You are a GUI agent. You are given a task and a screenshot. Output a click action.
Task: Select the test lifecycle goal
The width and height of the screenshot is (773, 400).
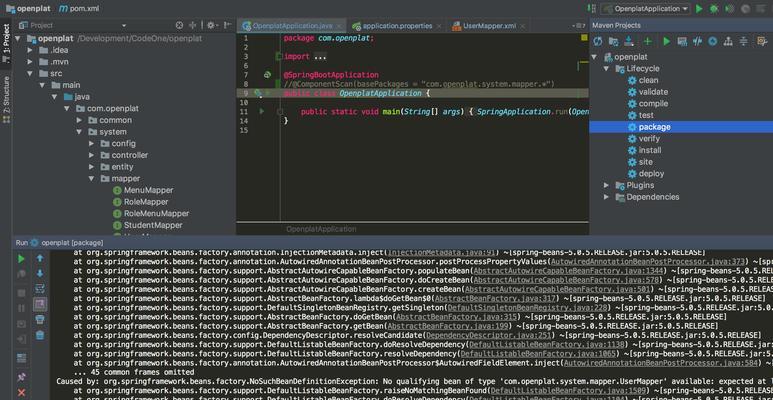[x=646, y=115]
